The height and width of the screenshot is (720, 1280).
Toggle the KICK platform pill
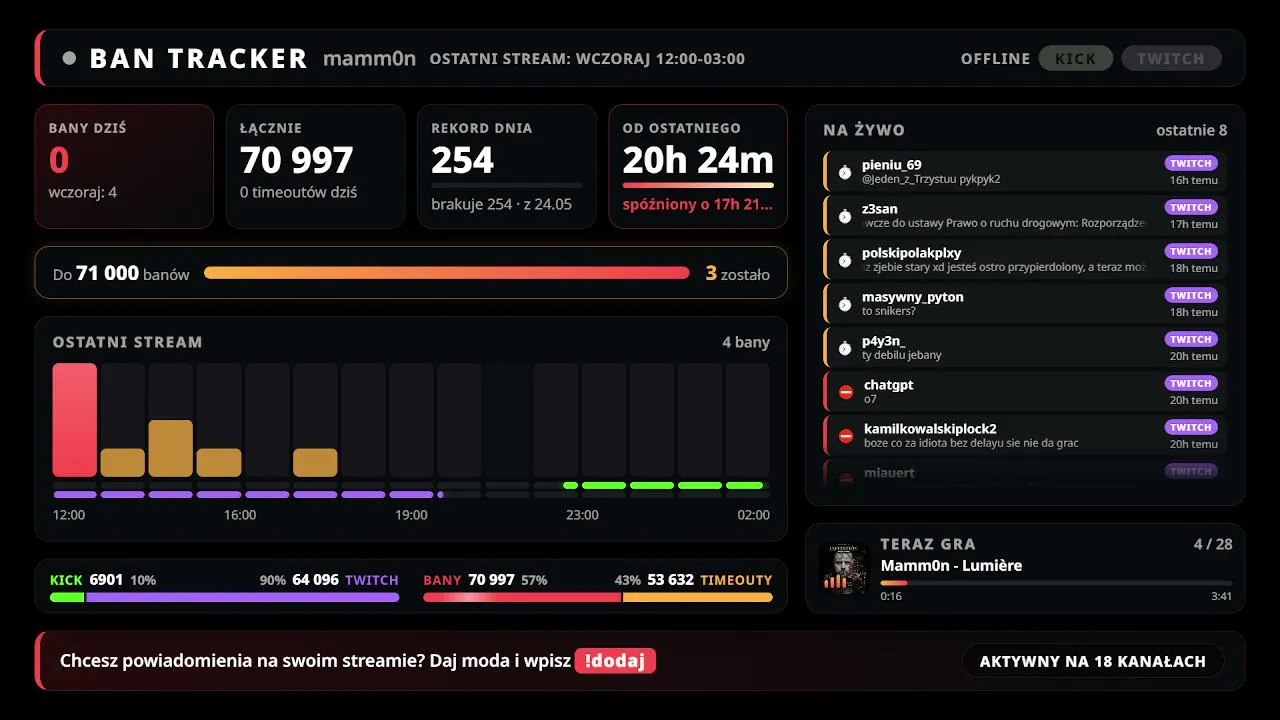[x=1076, y=58]
